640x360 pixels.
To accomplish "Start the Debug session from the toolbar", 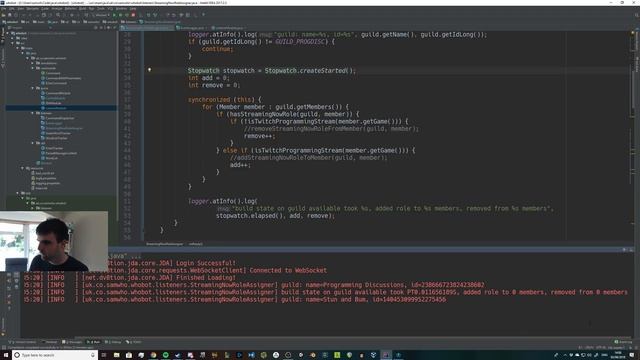I will pyautogui.click(x=120, y=15).
